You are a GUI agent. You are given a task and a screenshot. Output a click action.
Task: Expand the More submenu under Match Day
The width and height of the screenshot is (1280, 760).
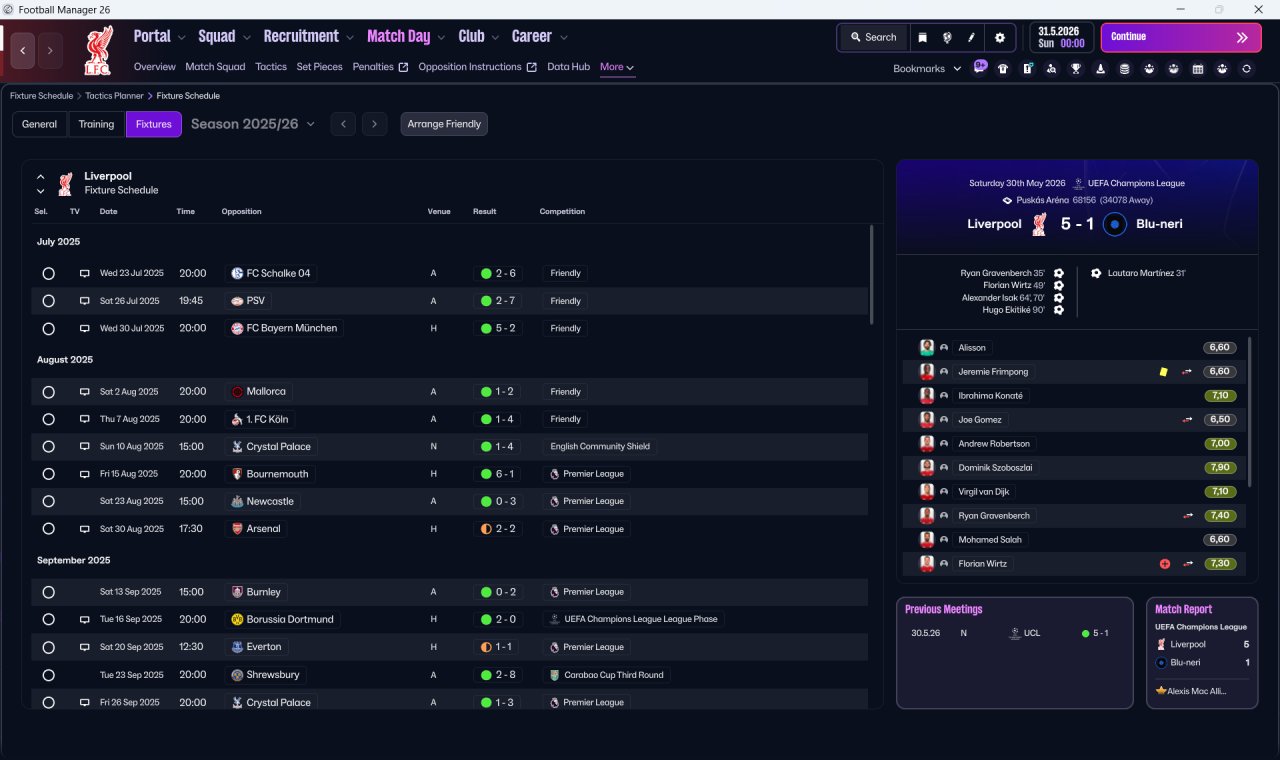(617, 67)
